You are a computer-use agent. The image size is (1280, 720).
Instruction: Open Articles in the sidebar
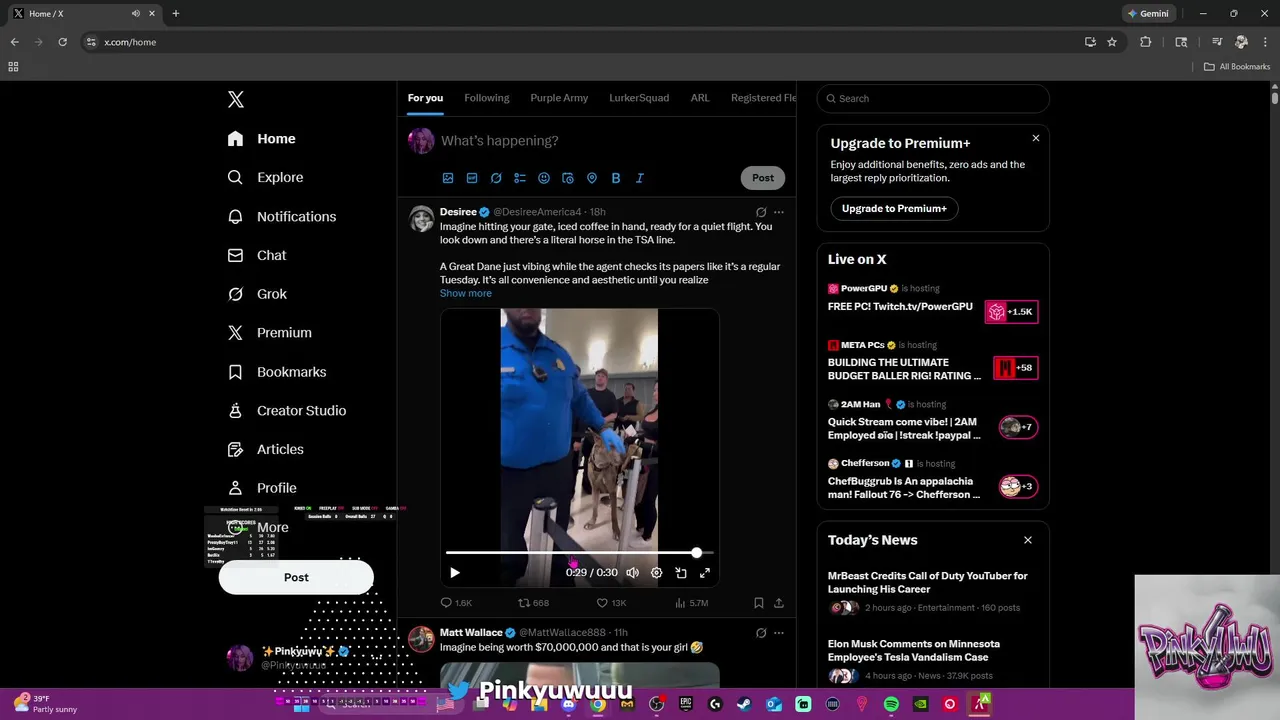pyautogui.click(x=265, y=450)
